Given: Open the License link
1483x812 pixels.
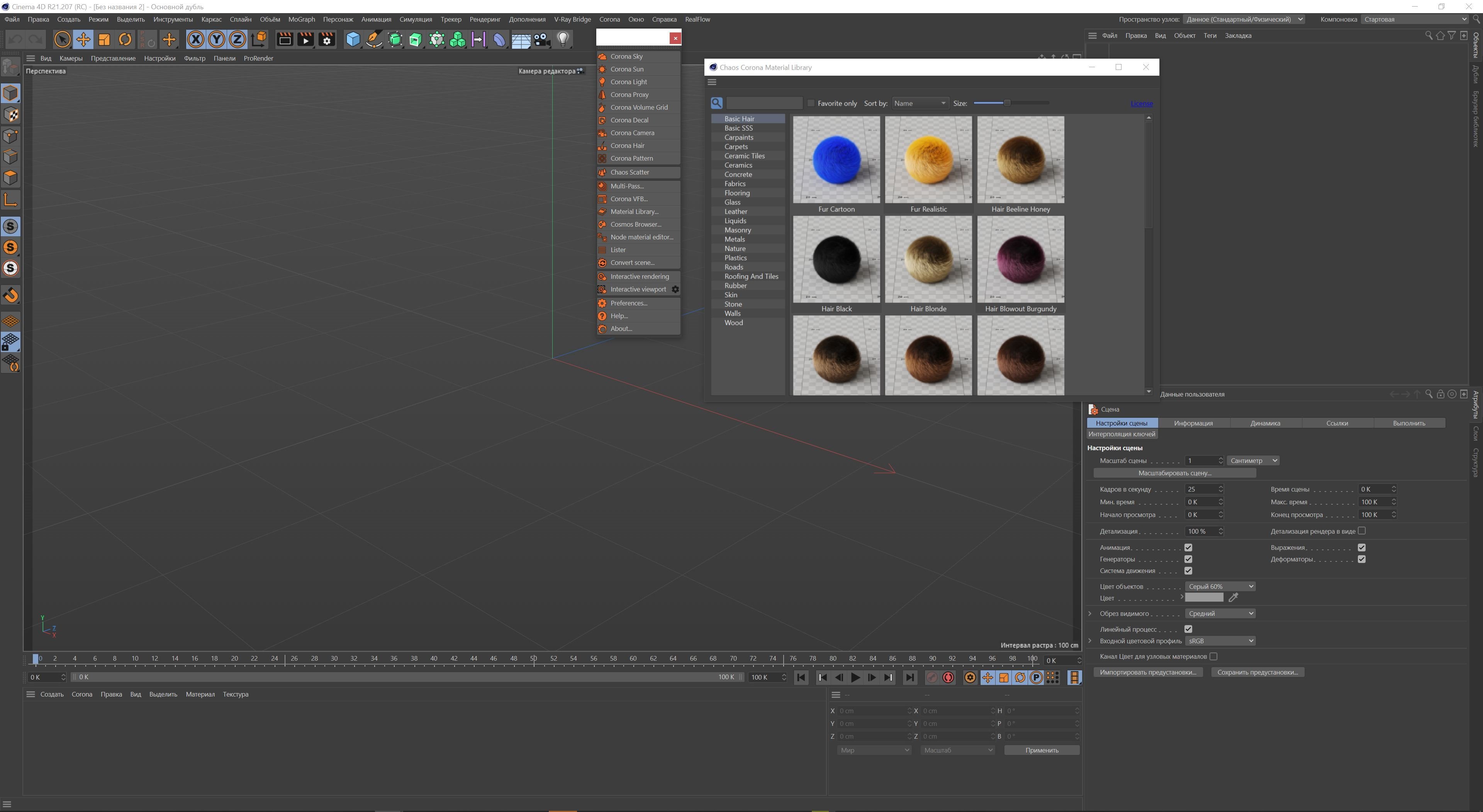Looking at the screenshot, I should pos(1141,103).
